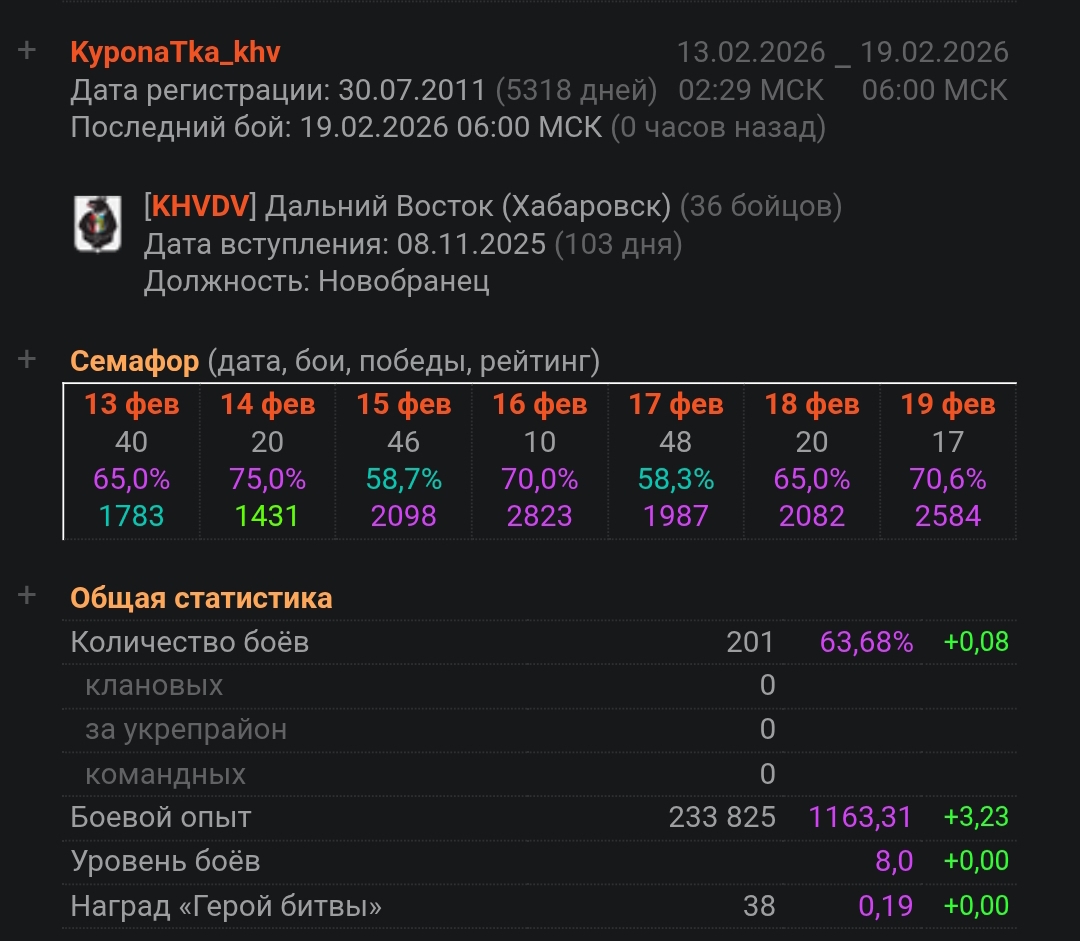Click the Уровень боёв row label
The height and width of the screenshot is (941, 1080).
pyautogui.click(x=165, y=861)
